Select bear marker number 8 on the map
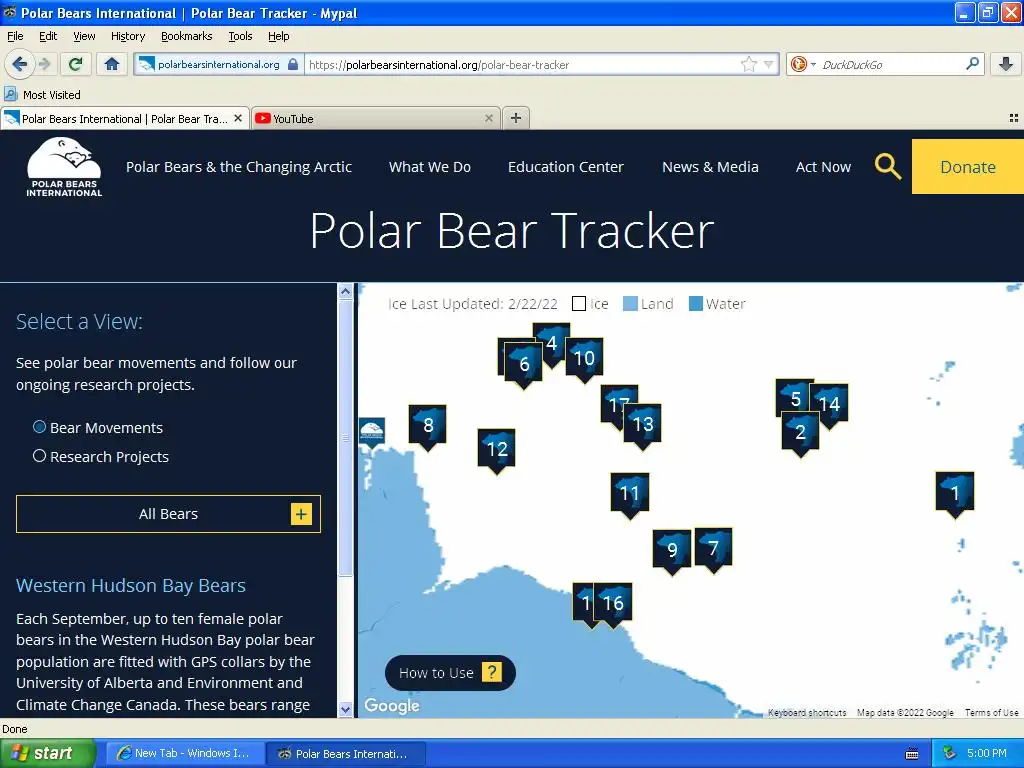The image size is (1024, 768). (428, 426)
